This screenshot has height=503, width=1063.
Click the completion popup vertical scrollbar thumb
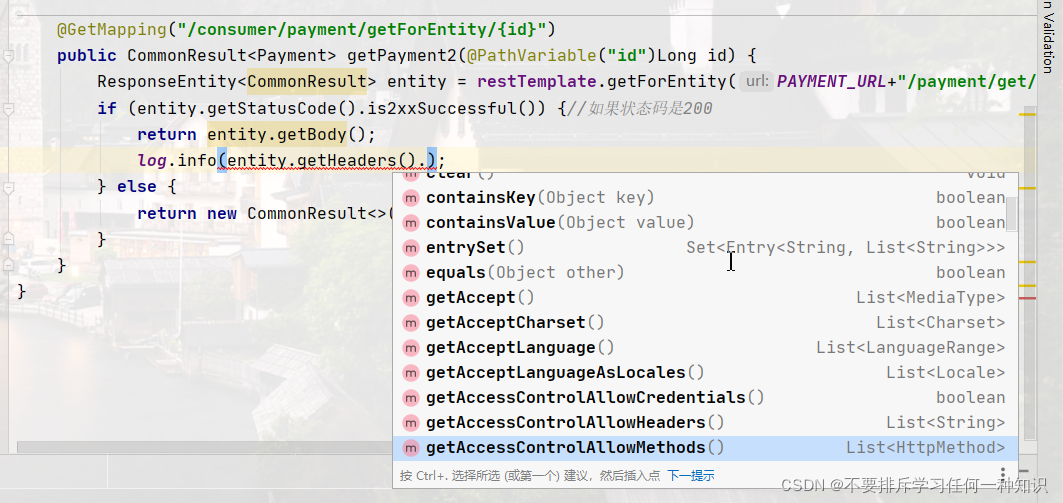[1011, 214]
